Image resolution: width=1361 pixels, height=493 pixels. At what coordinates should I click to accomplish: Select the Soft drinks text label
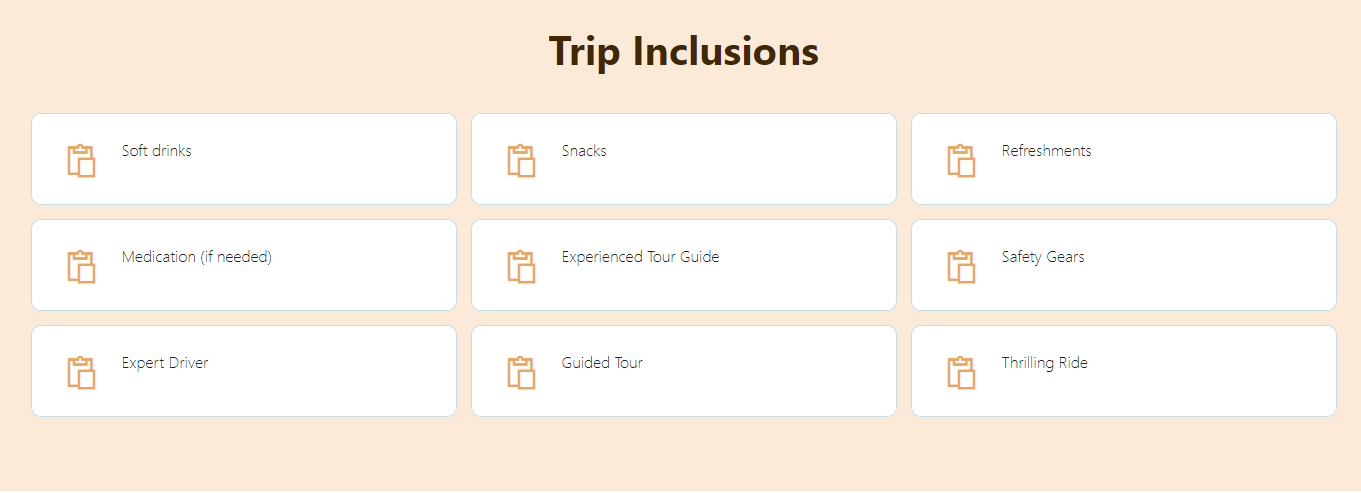157,151
